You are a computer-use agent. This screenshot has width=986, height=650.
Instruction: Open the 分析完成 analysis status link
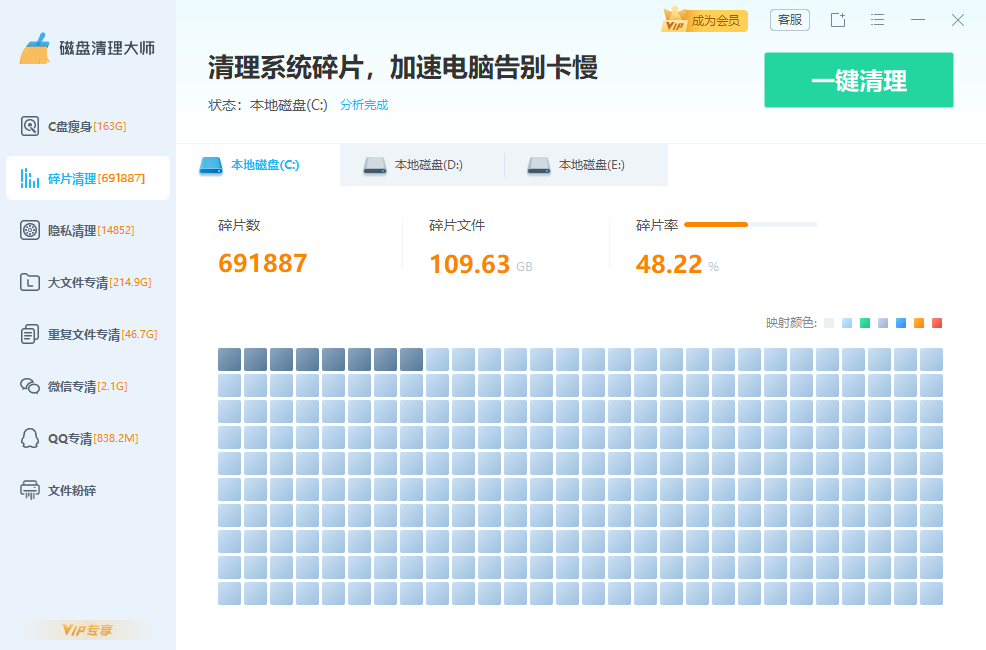click(x=363, y=104)
